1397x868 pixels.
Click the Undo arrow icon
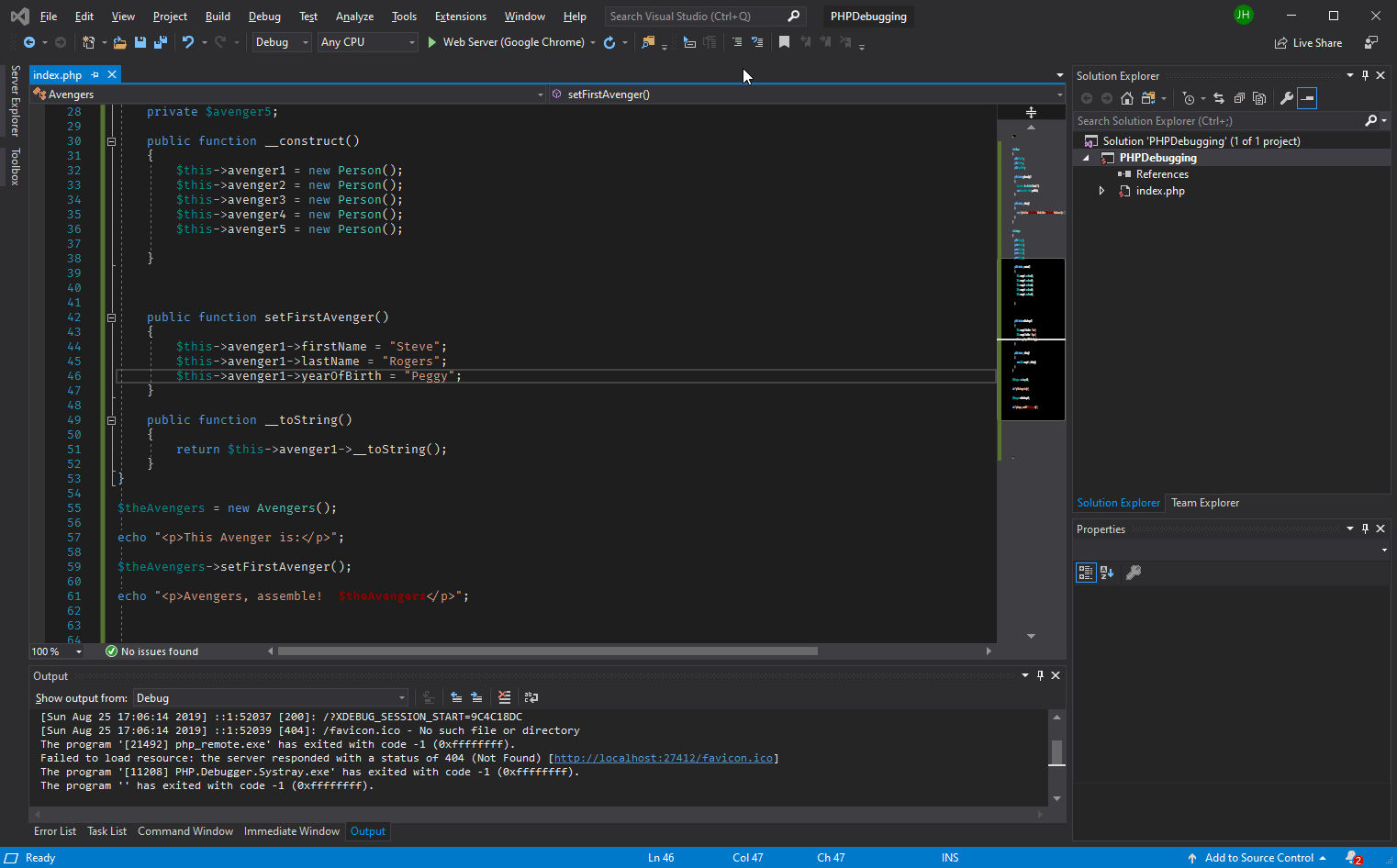[188, 42]
